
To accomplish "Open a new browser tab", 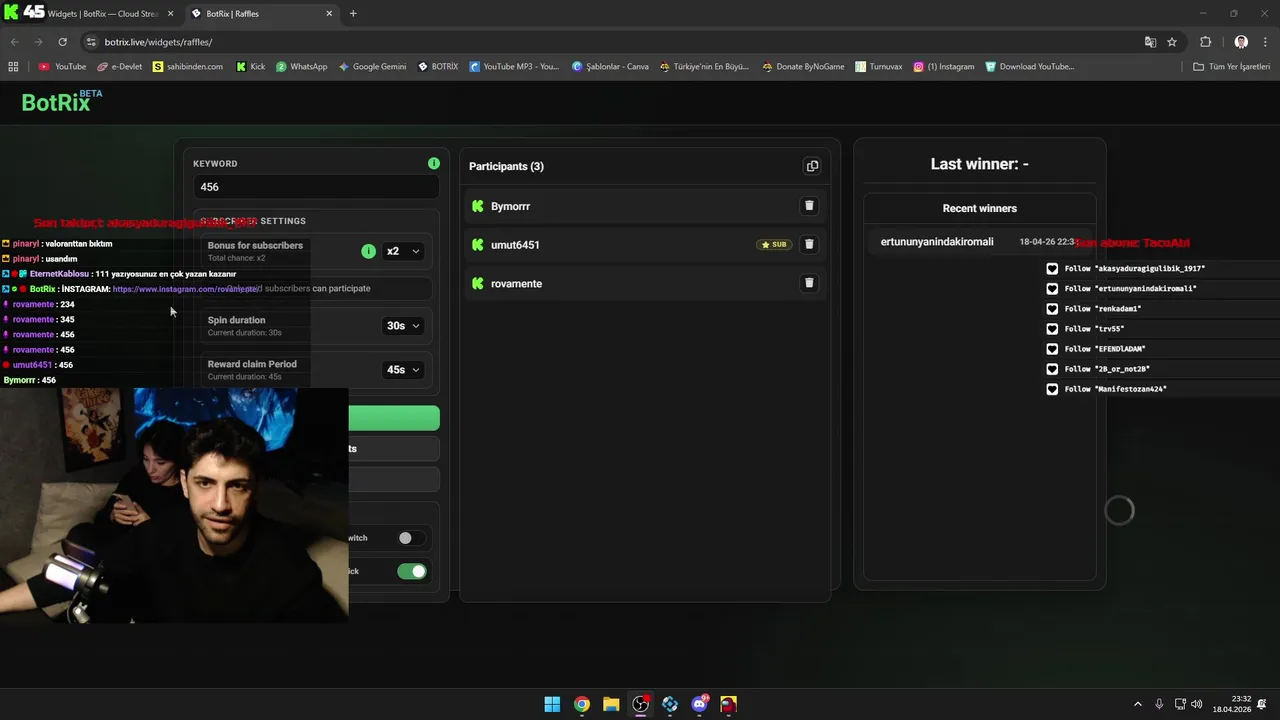I will click(x=353, y=14).
